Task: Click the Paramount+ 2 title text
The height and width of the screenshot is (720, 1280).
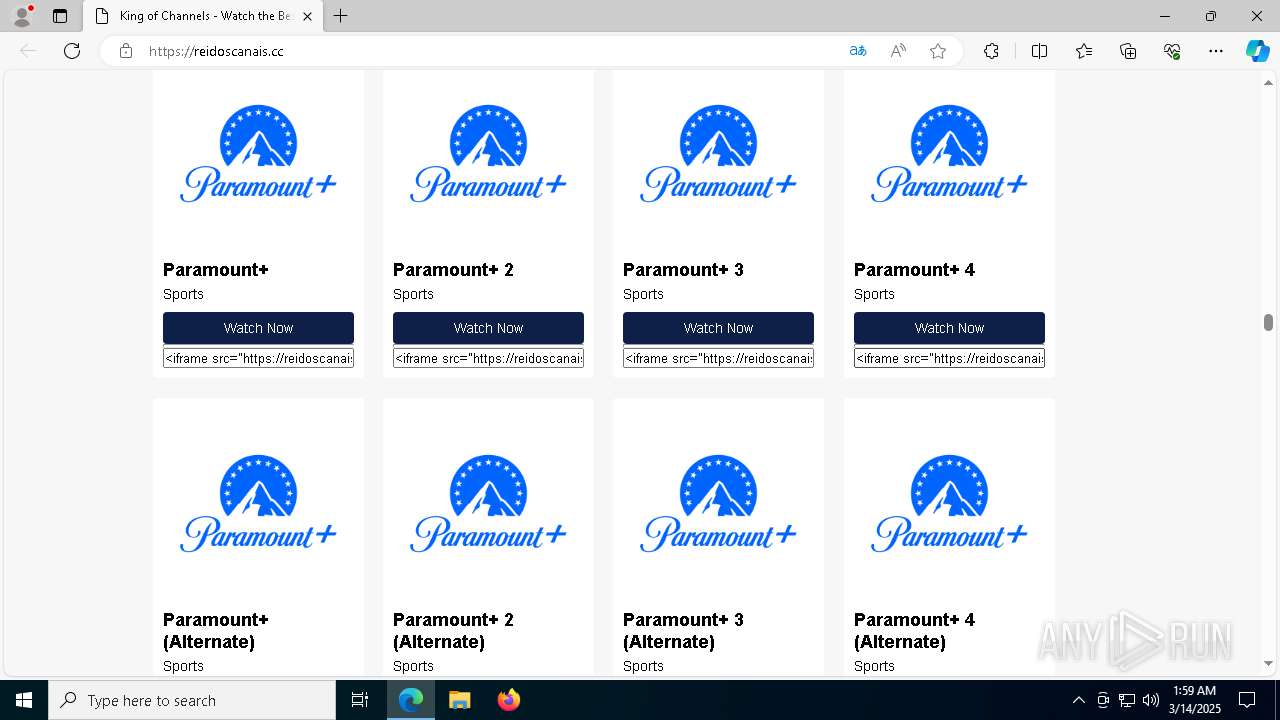Action: pyautogui.click(x=453, y=270)
